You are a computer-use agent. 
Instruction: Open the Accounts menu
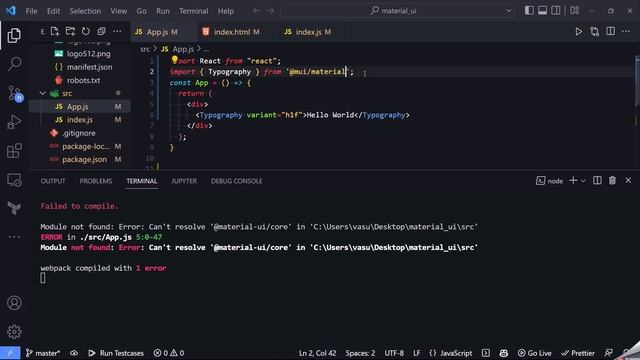click(x=14, y=303)
